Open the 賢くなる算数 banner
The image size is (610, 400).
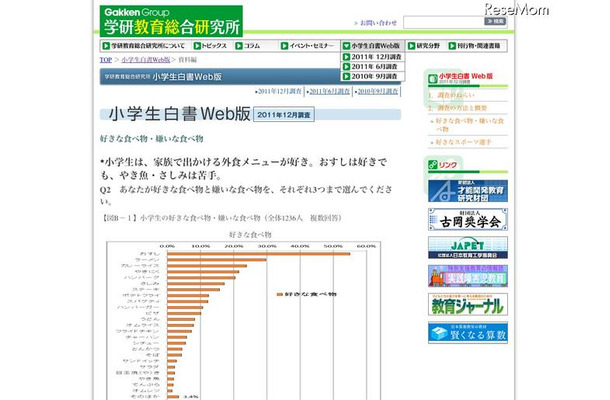point(468,333)
